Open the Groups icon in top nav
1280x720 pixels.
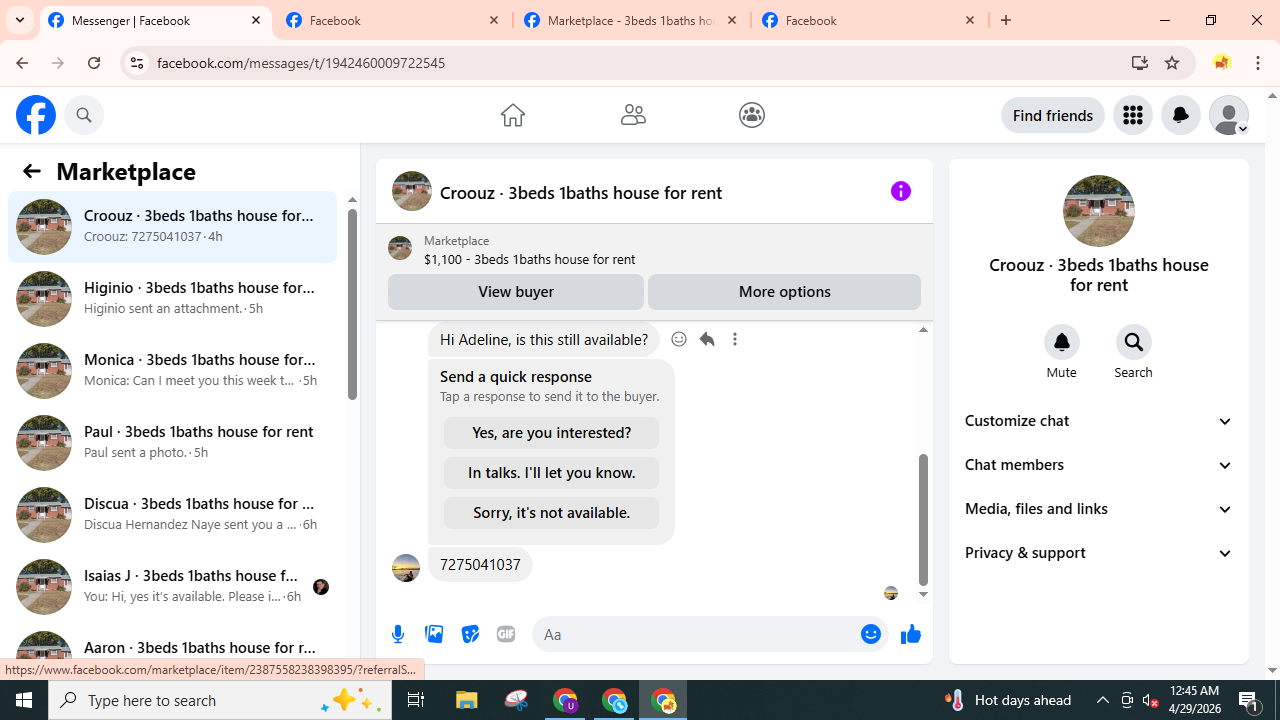[752, 115]
